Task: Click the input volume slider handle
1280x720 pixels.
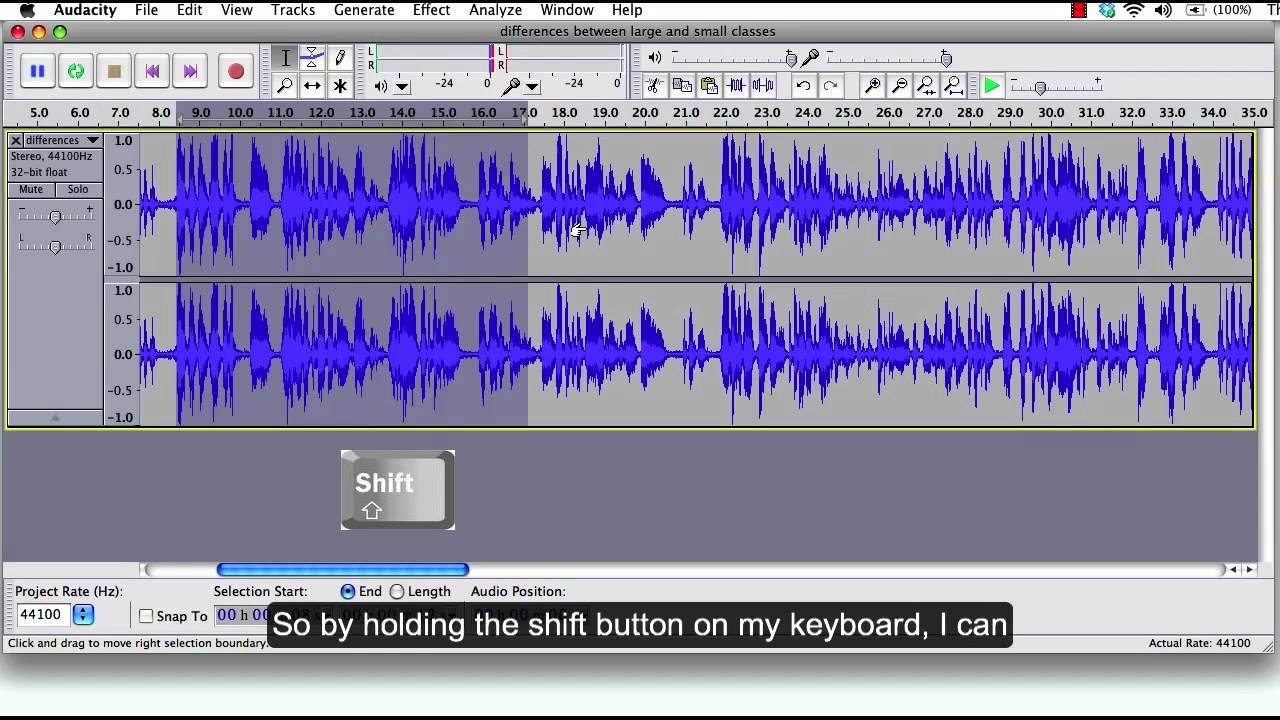Action: pyautogui.click(x=946, y=58)
